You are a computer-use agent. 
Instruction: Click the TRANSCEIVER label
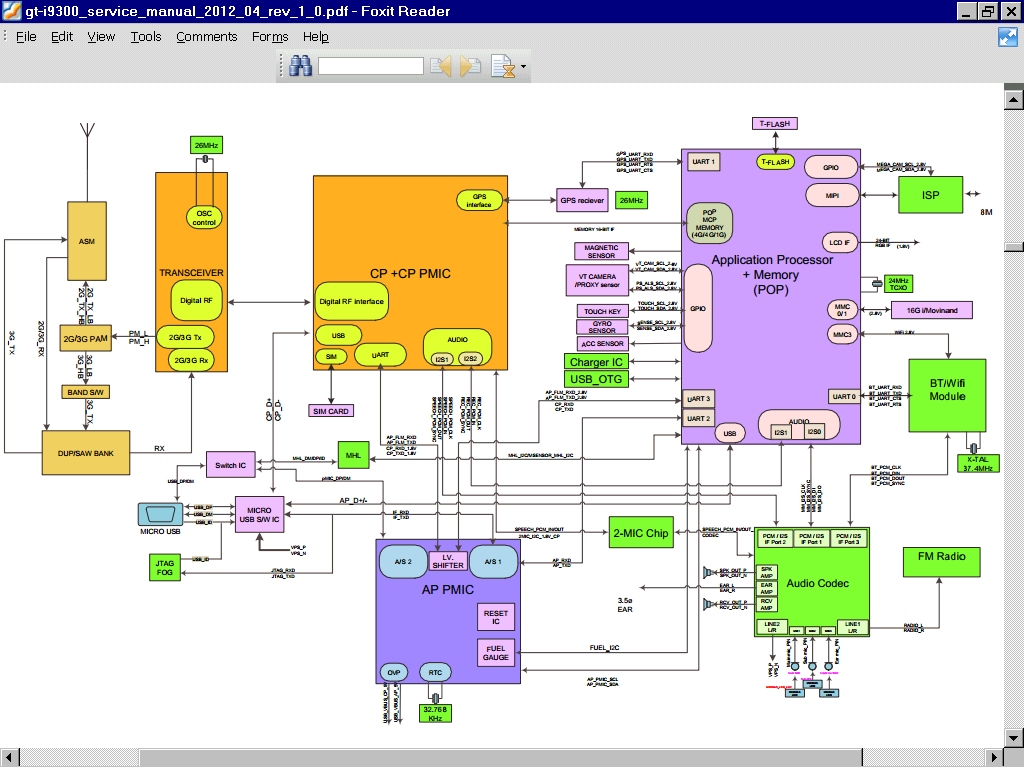point(191,272)
